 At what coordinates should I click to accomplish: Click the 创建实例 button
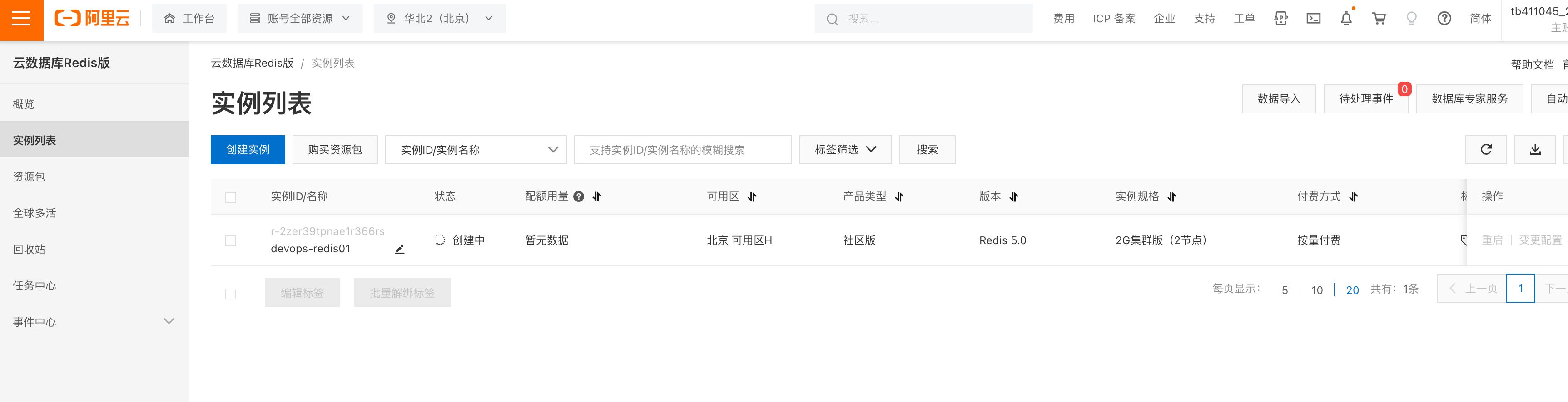pyautogui.click(x=248, y=150)
